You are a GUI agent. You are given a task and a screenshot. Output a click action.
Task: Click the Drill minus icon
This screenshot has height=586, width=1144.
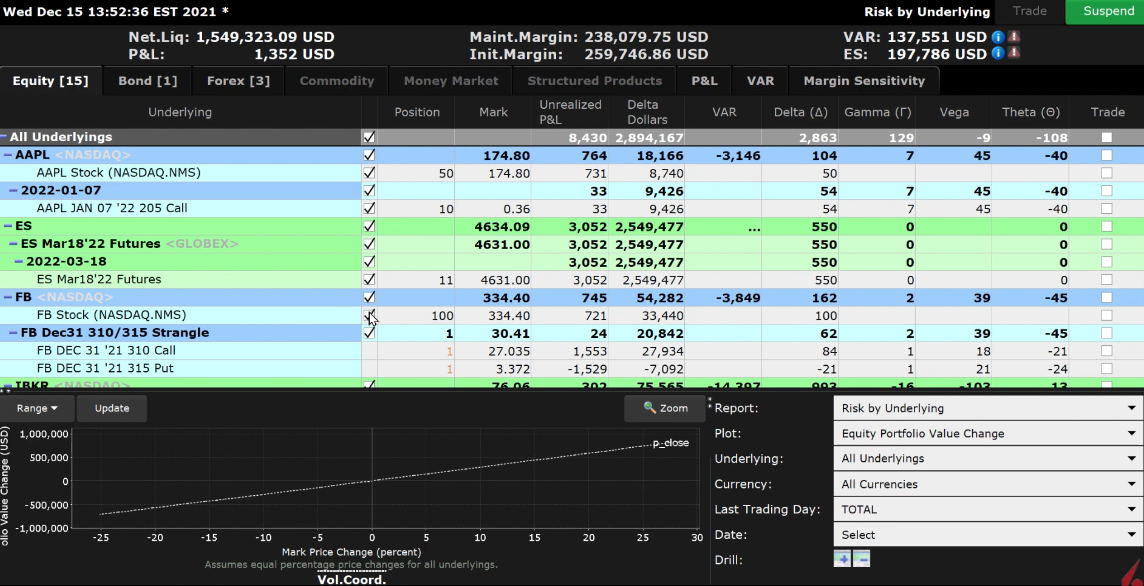(x=861, y=560)
